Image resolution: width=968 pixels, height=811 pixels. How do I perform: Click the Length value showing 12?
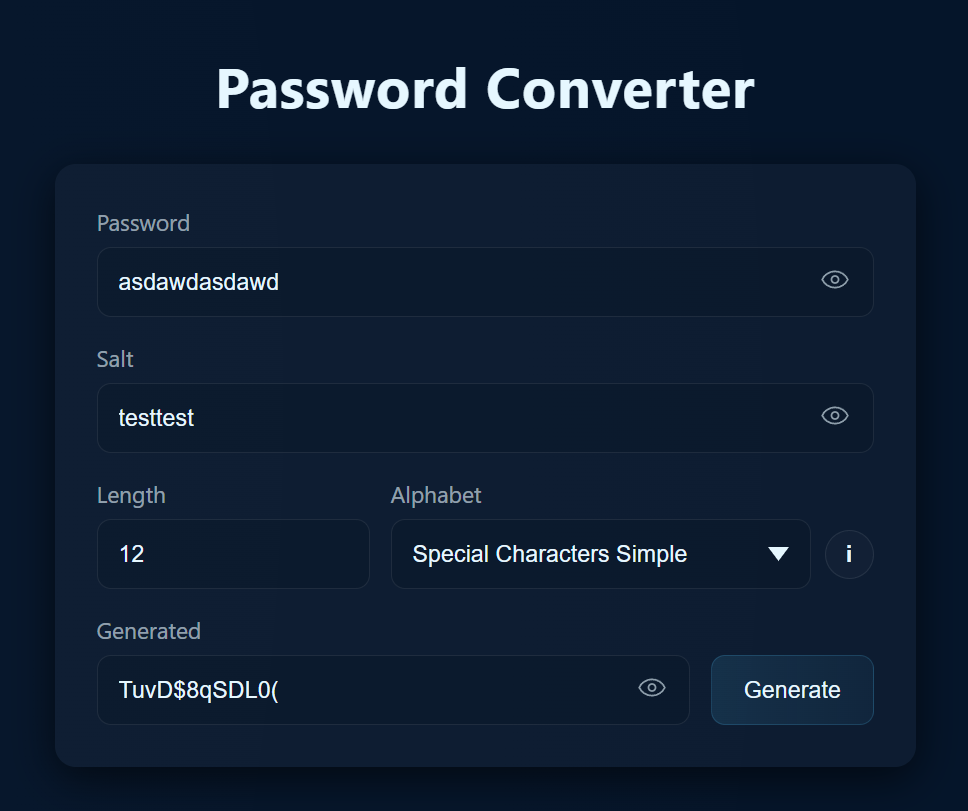[233, 554]
